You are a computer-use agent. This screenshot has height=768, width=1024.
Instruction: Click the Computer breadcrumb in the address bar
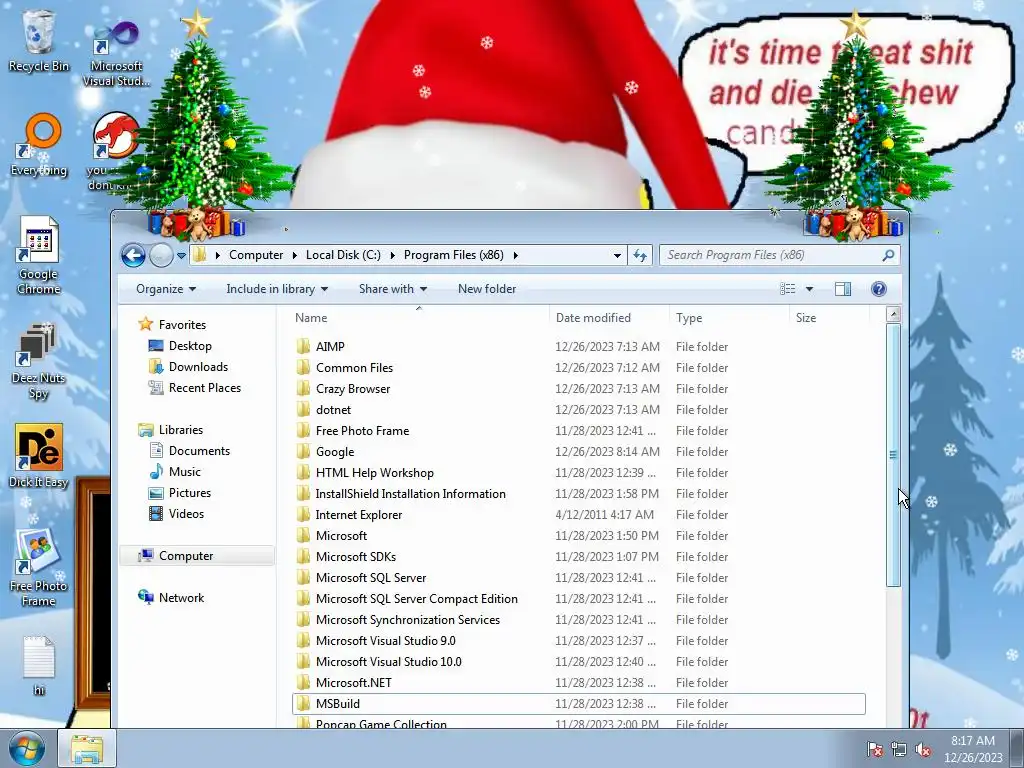click(x=256, y=255)
